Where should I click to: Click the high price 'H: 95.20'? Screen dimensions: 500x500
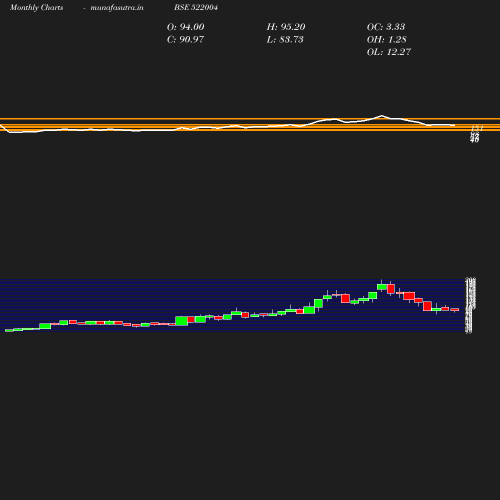point(286,27)
